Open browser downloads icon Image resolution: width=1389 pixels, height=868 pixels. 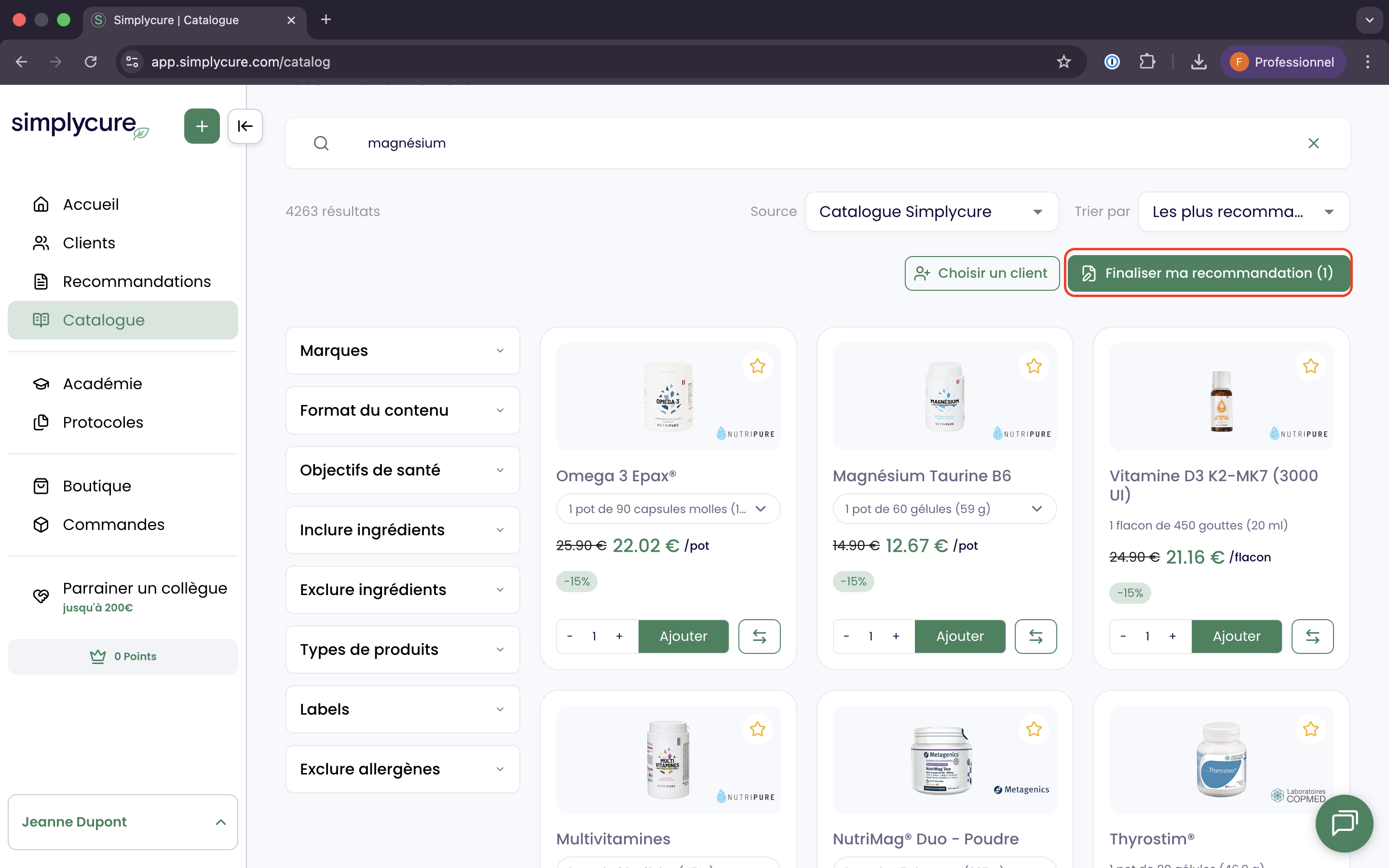click(x=1198, y=62)
